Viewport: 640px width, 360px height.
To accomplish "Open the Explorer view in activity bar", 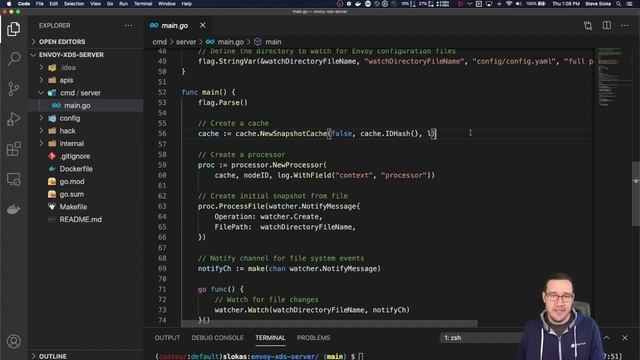I will coord(13,29).
